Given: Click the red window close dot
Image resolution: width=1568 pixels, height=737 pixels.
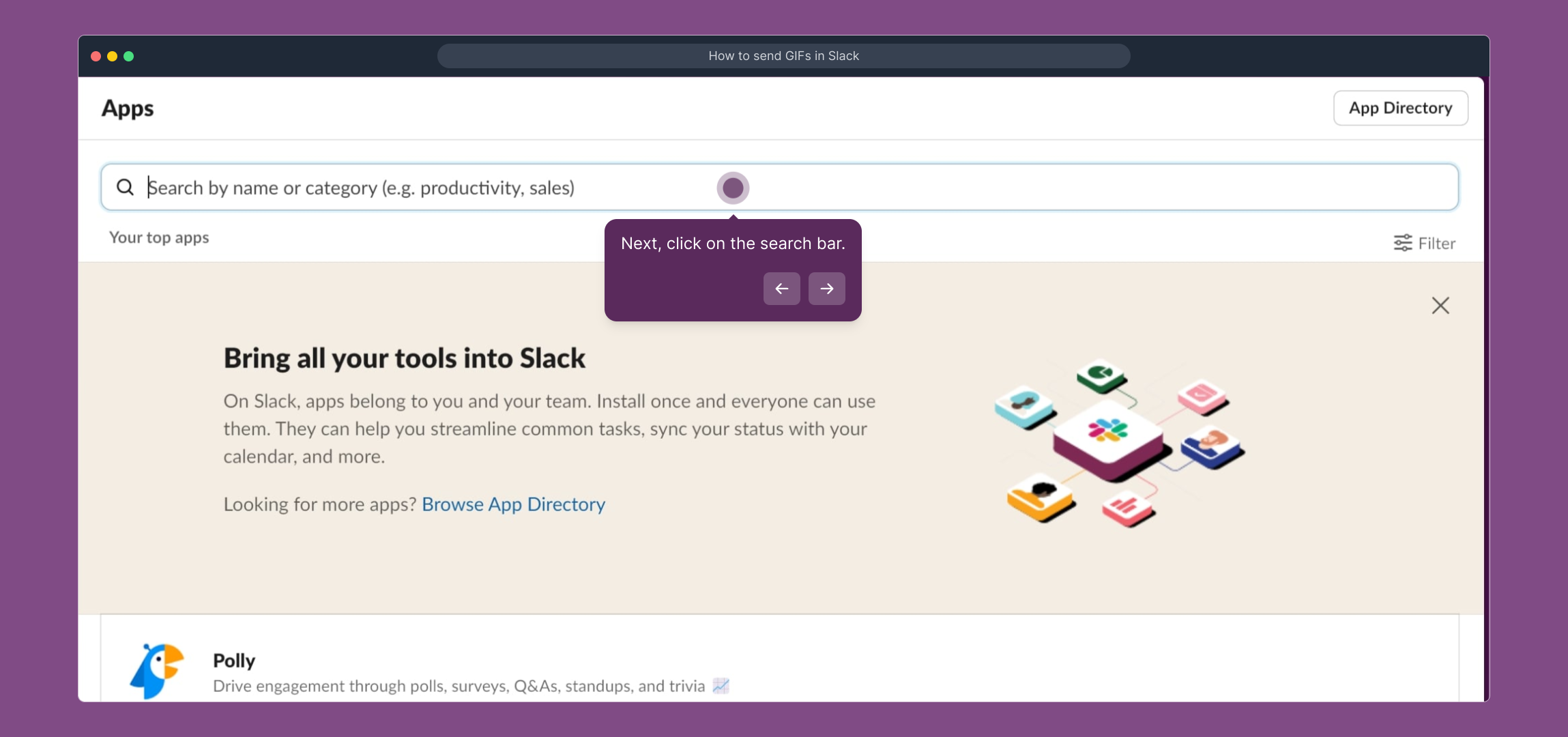Looking at the screenshot, I should [96, 56].
